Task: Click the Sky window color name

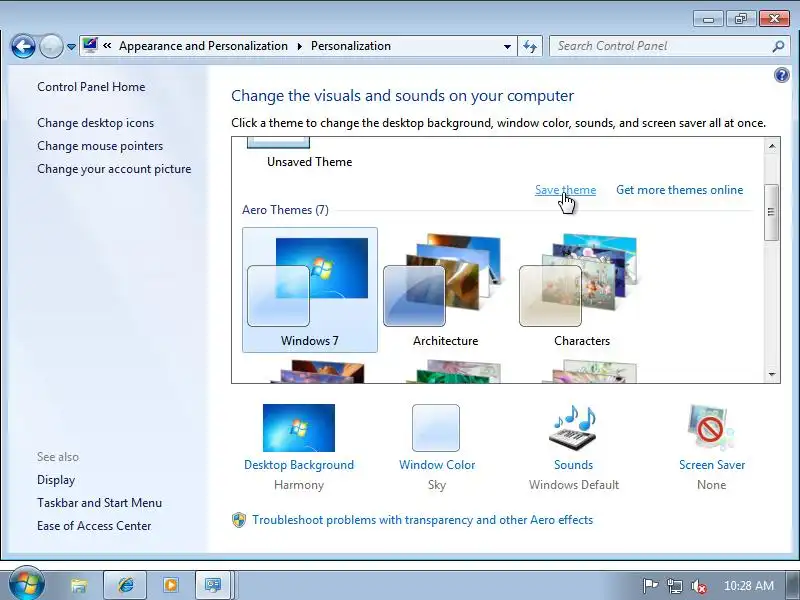Action: coord(437,485)
